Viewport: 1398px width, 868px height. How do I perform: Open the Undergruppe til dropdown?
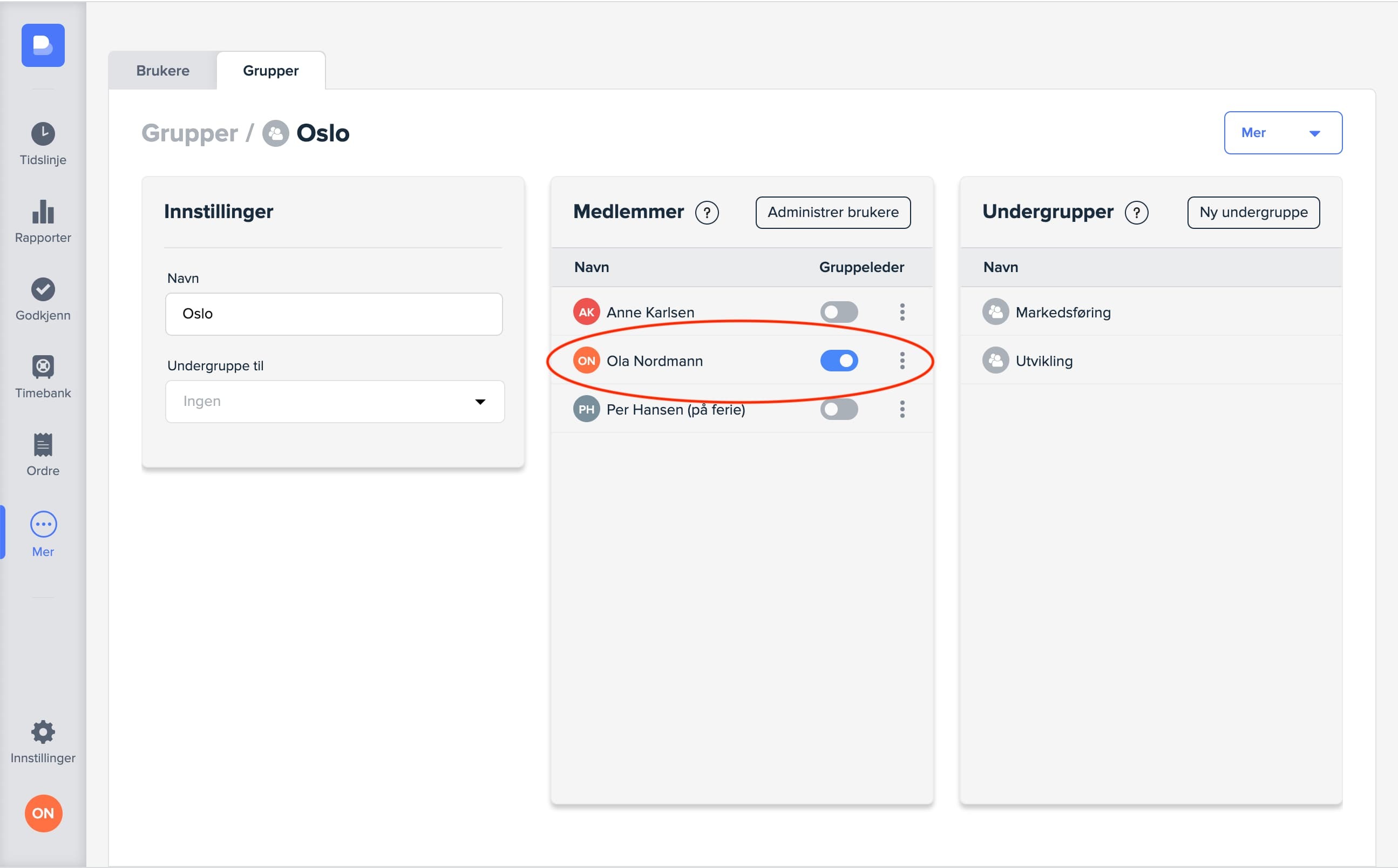pyautogui.click(x=335, y=401)
